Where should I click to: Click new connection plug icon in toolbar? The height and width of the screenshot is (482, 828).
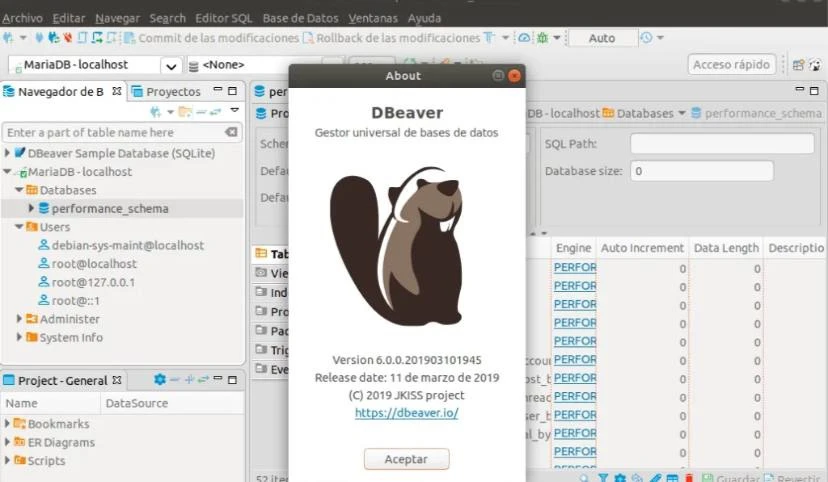[8, 38]
